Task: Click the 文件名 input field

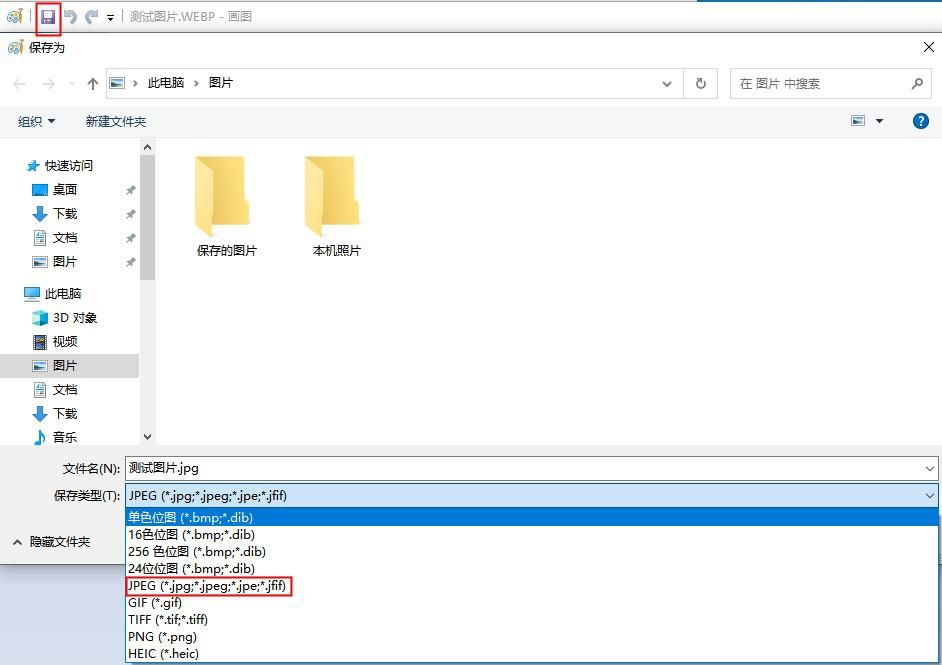Action: pyautogui.click(x=400, y=467)
